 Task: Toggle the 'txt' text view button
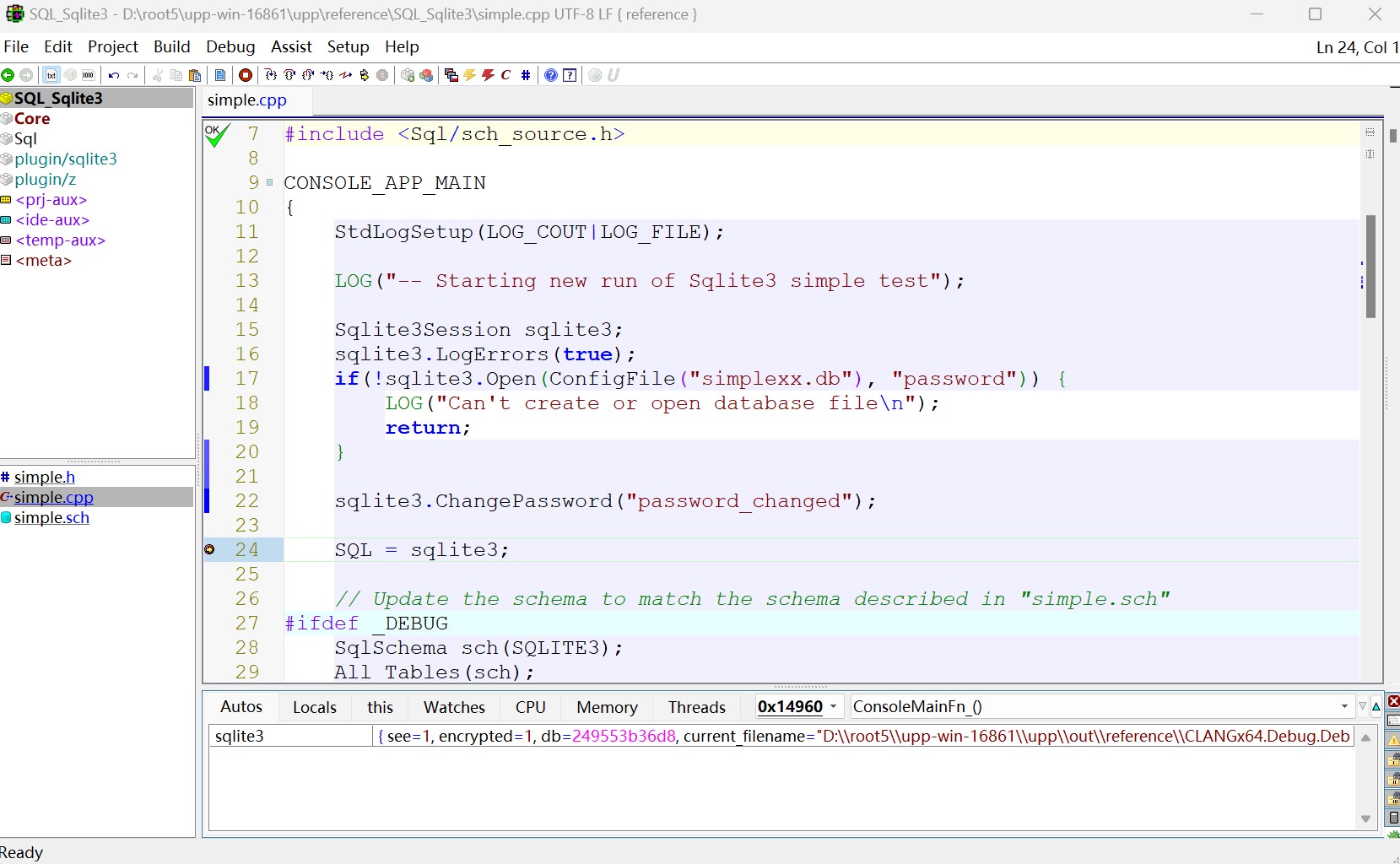[x=51, y=75]
